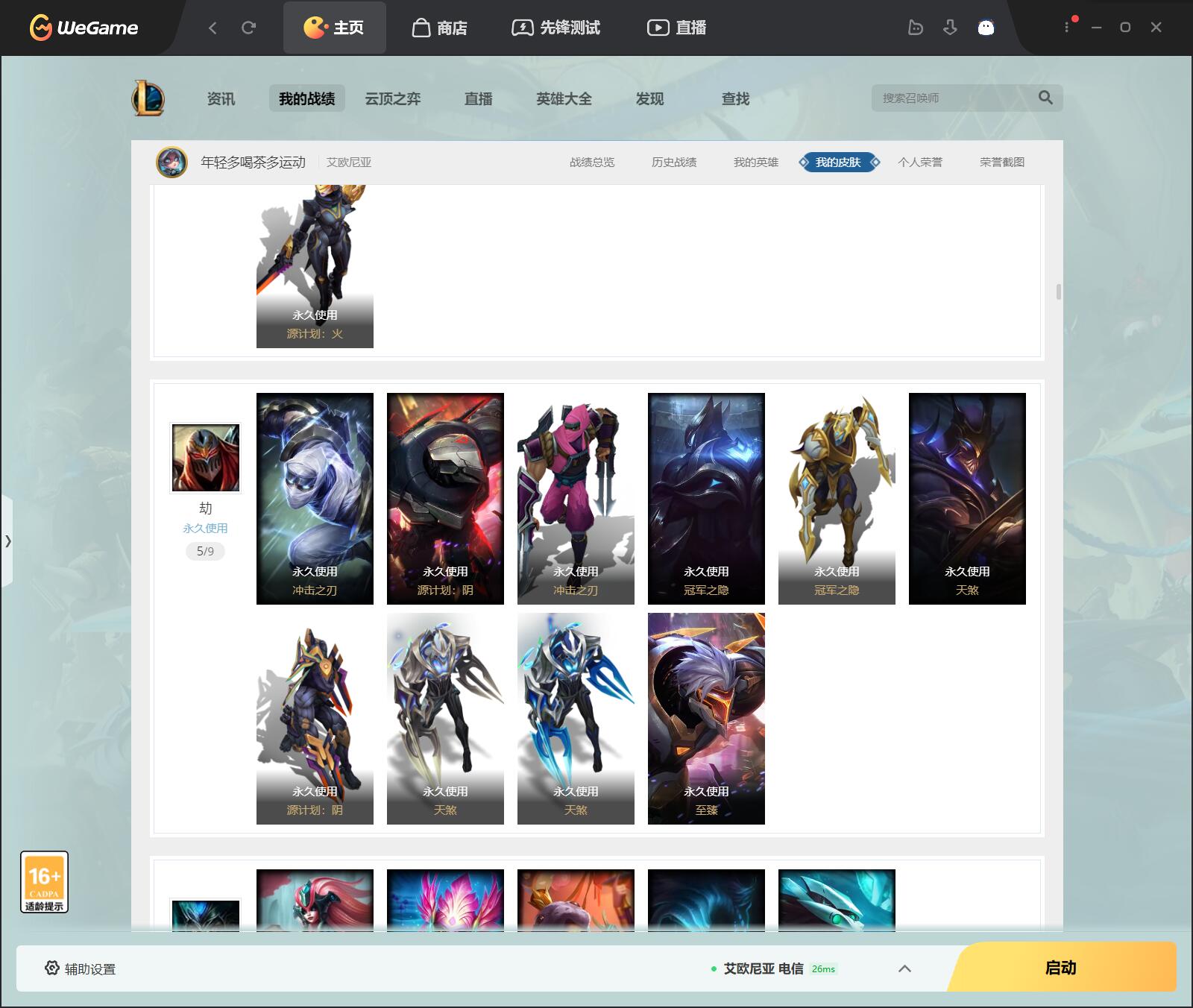Launch the game with 启动 button
The width and height of the screenshot is (1193, 1008).
pyautogui.click(x=1061, y=967)
